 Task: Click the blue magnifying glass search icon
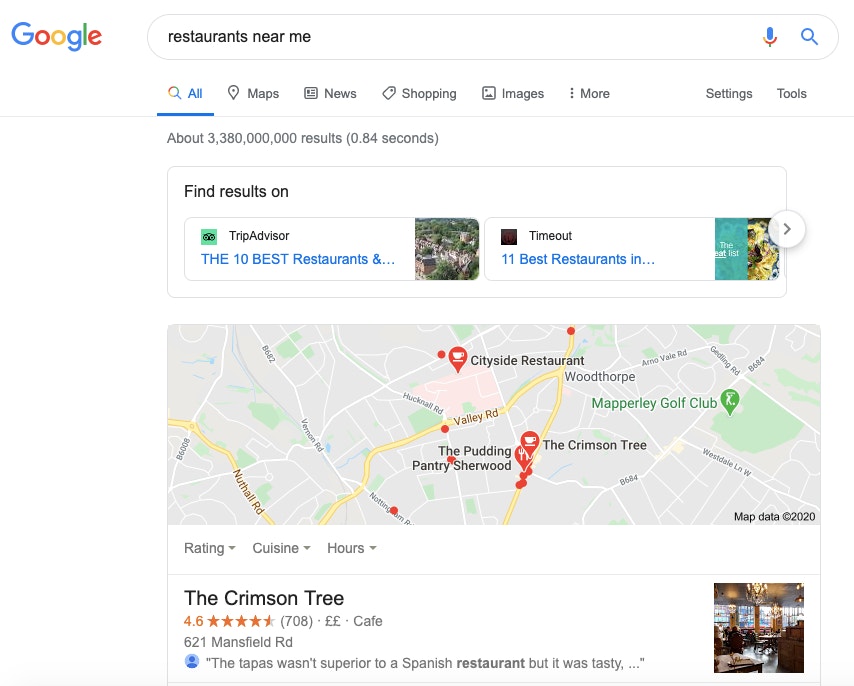809,37
